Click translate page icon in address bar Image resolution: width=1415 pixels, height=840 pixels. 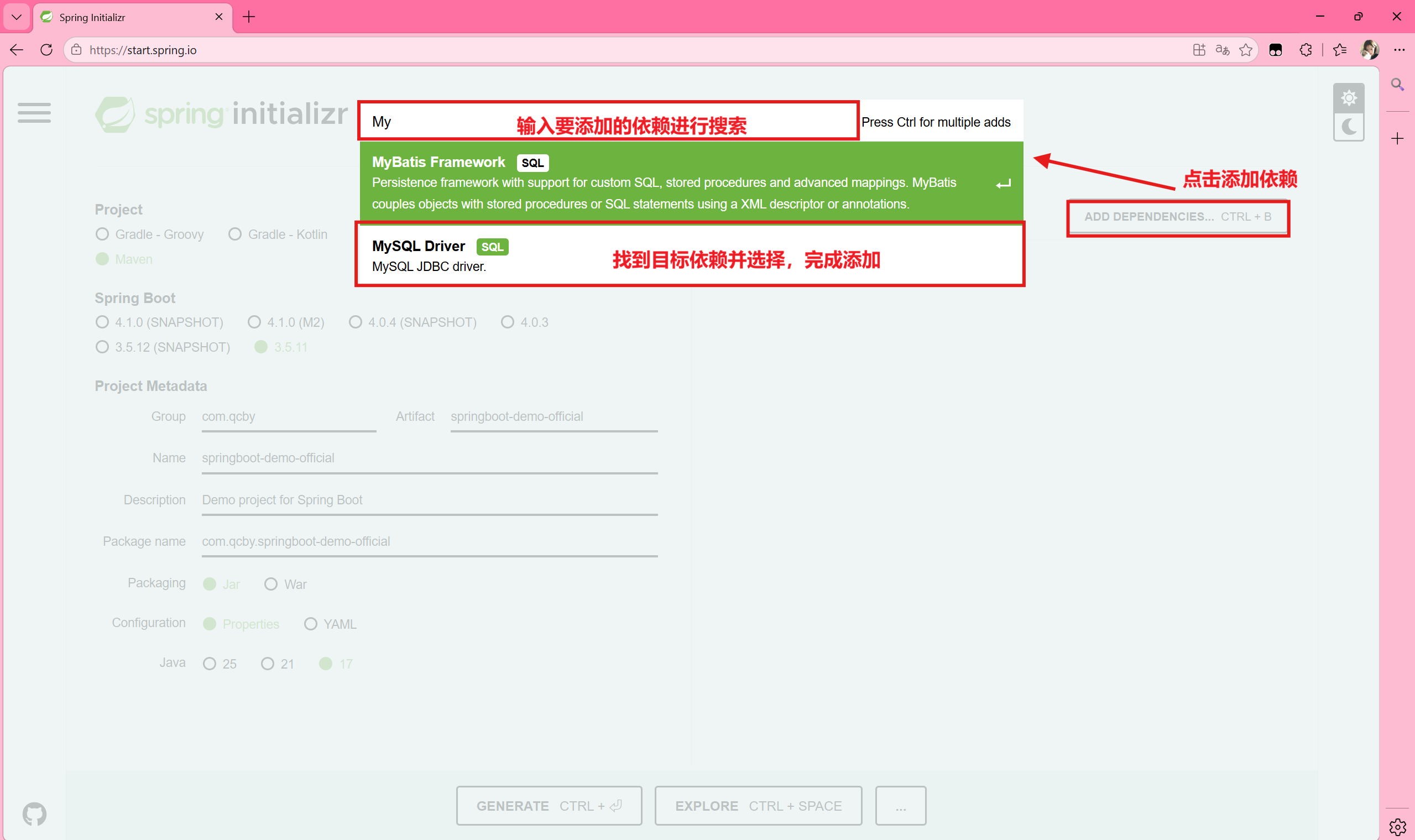tap(1222, 50)
